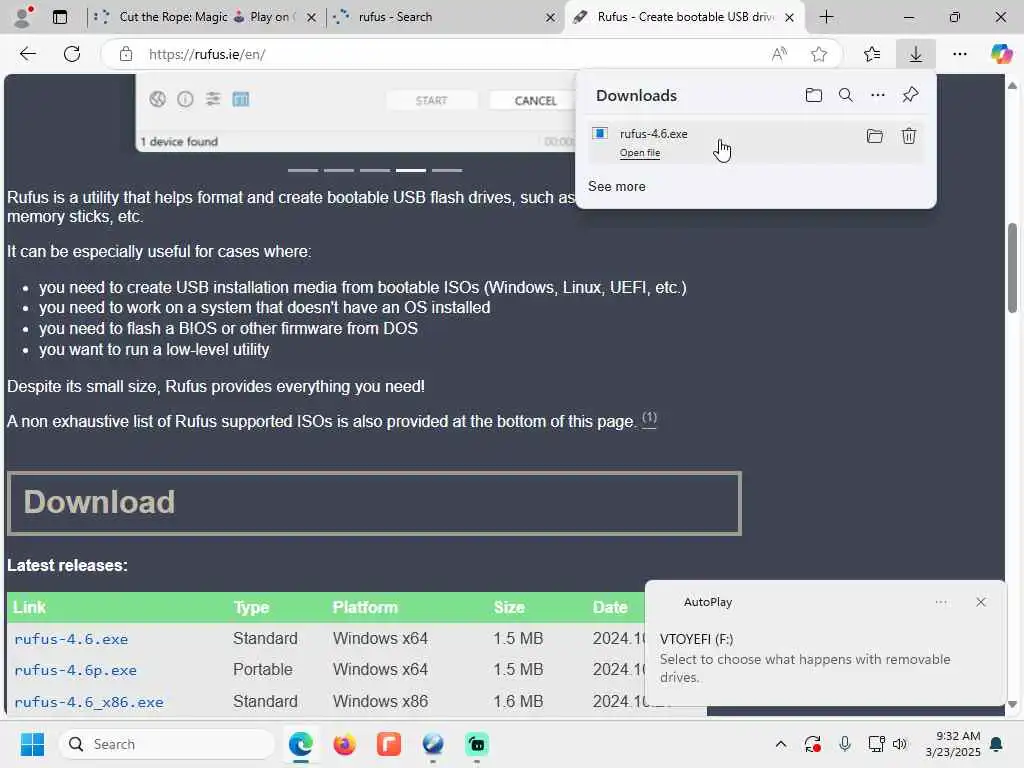Click the Download section heading
The image size is (1024, 768).
(99, 502)
